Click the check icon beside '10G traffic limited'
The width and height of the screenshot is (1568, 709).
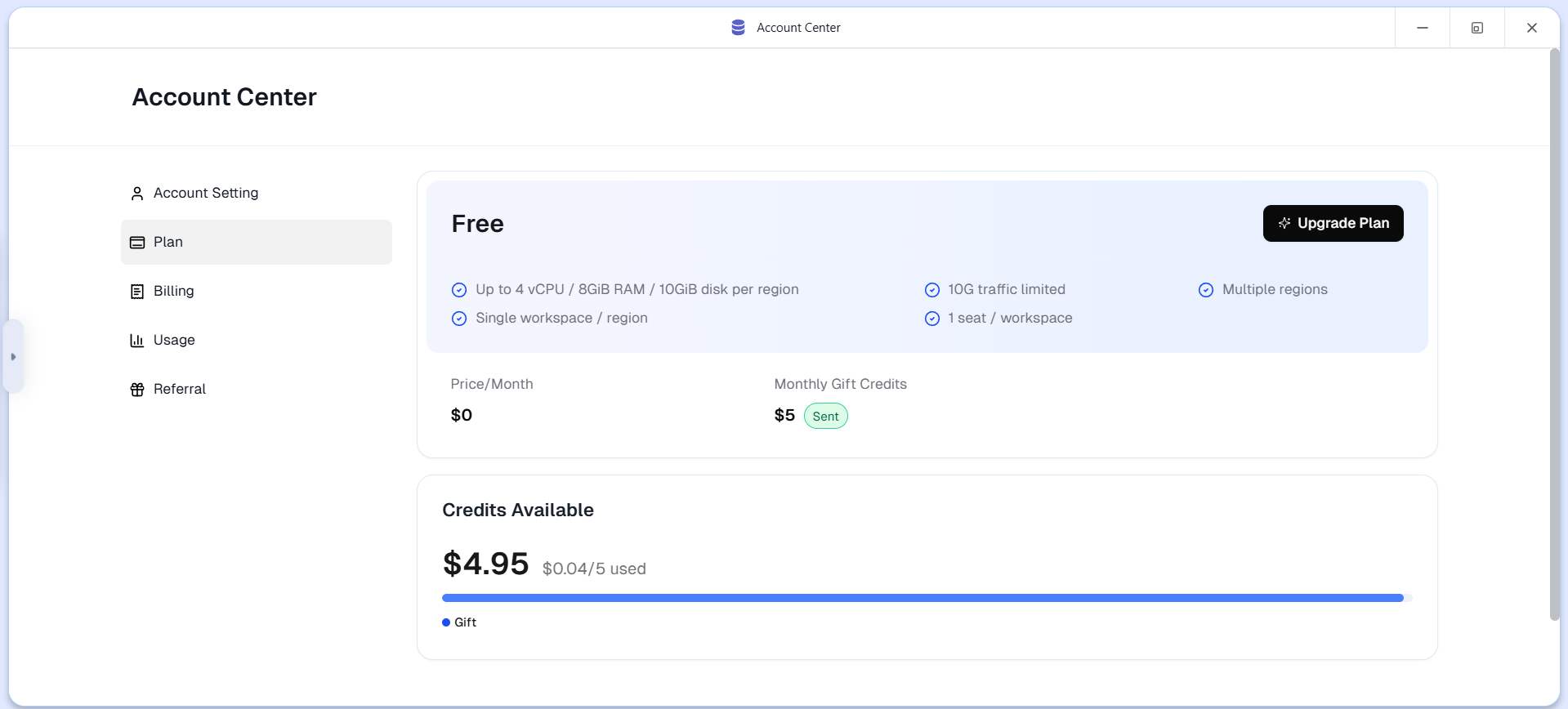point(931,290)
